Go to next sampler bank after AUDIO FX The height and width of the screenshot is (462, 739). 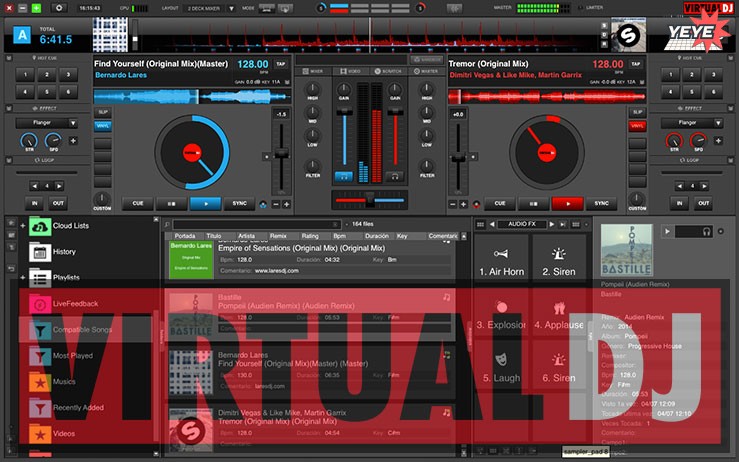click(x=552, y=224)
